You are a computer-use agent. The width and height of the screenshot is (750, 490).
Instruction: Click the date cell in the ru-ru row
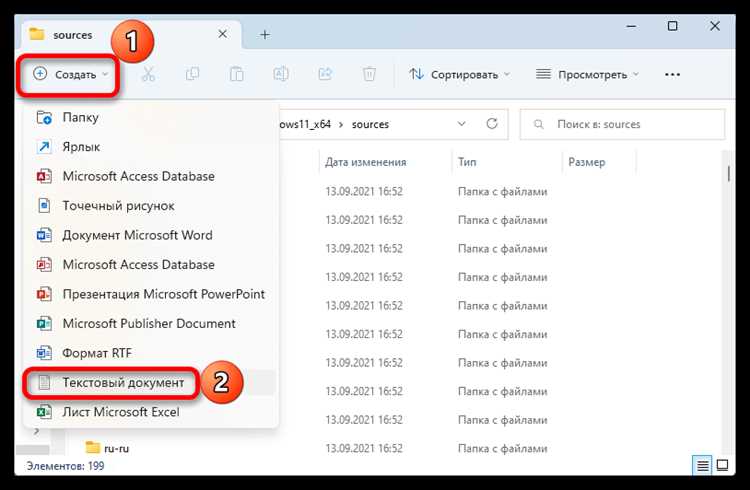[x=364, y=449]
